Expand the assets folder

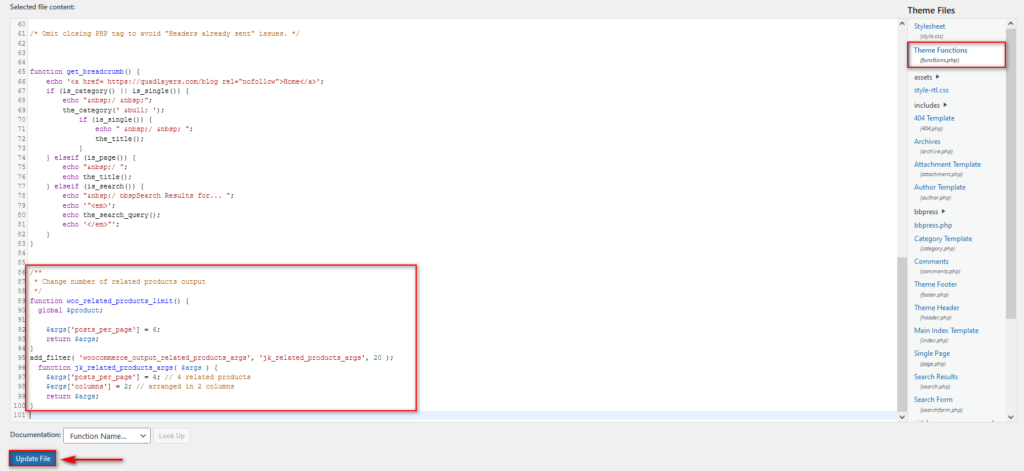point(927,77)
